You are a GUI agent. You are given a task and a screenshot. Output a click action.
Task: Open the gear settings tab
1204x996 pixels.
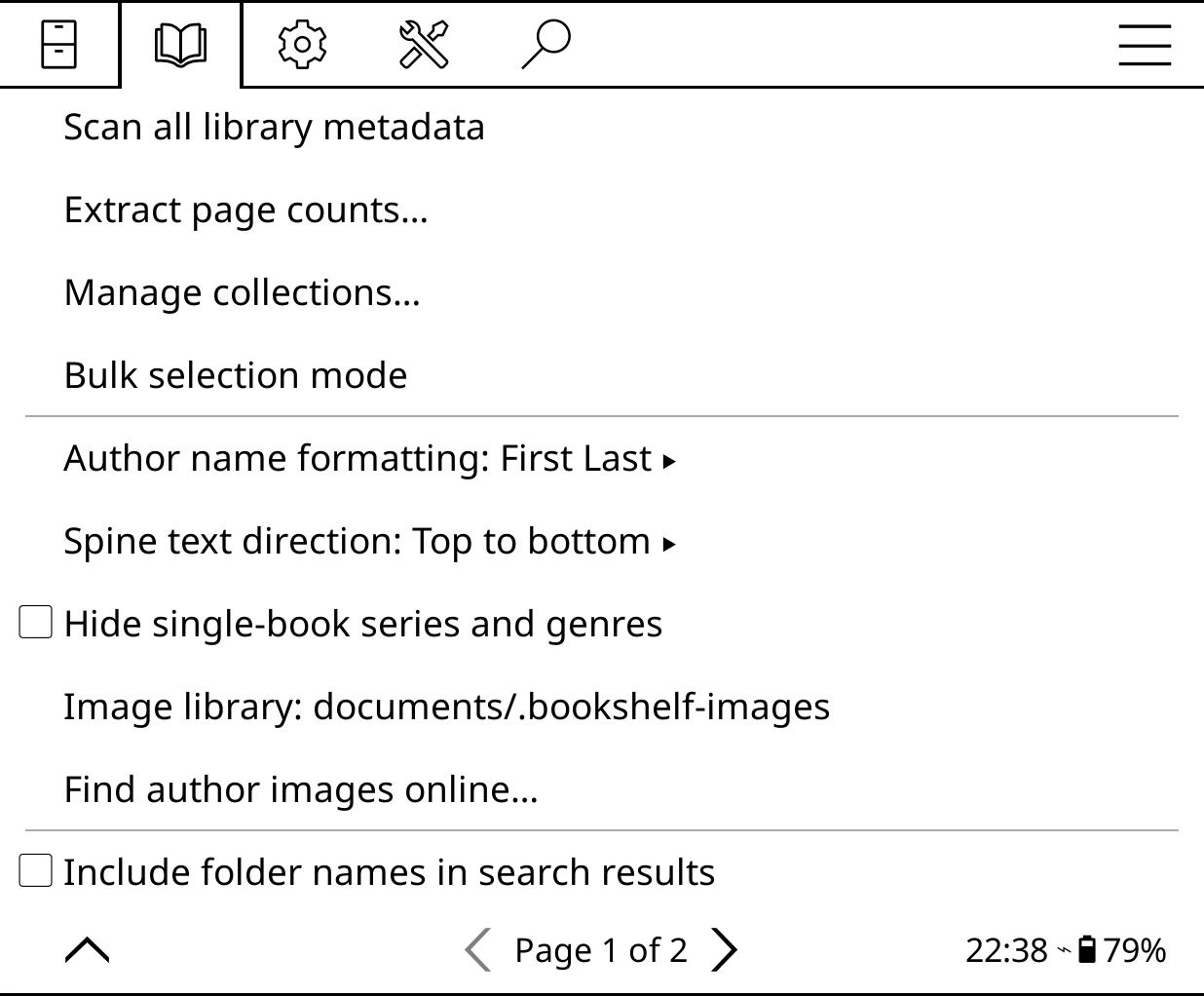302,45
